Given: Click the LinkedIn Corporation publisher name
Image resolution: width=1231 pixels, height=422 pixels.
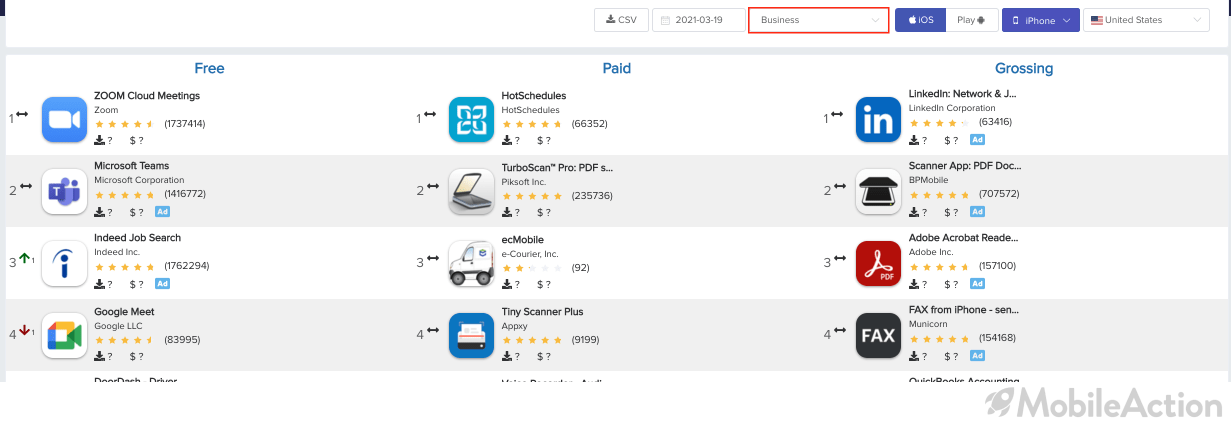Looking at the screenshot, I should (951, 108).
